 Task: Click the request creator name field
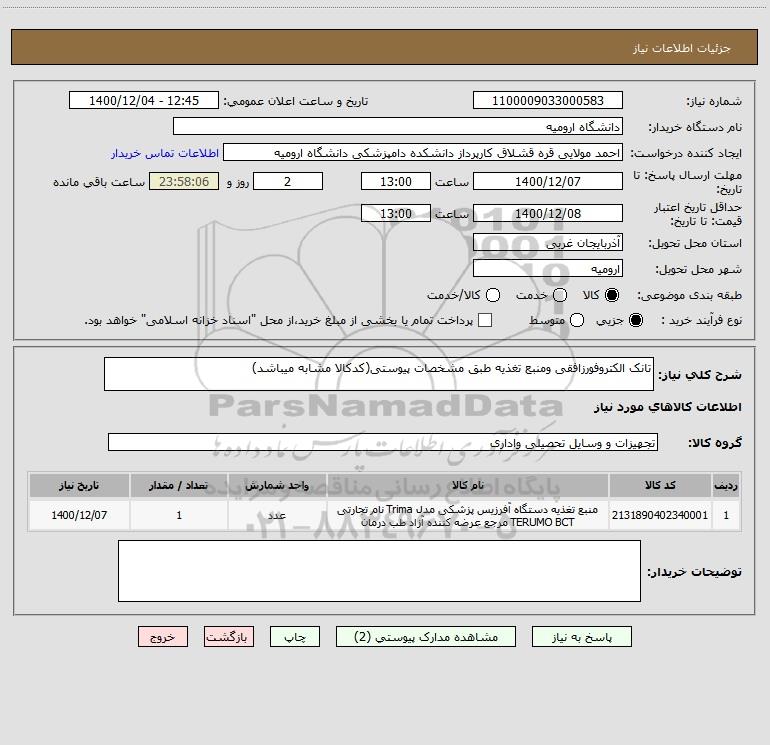(423, 153)
